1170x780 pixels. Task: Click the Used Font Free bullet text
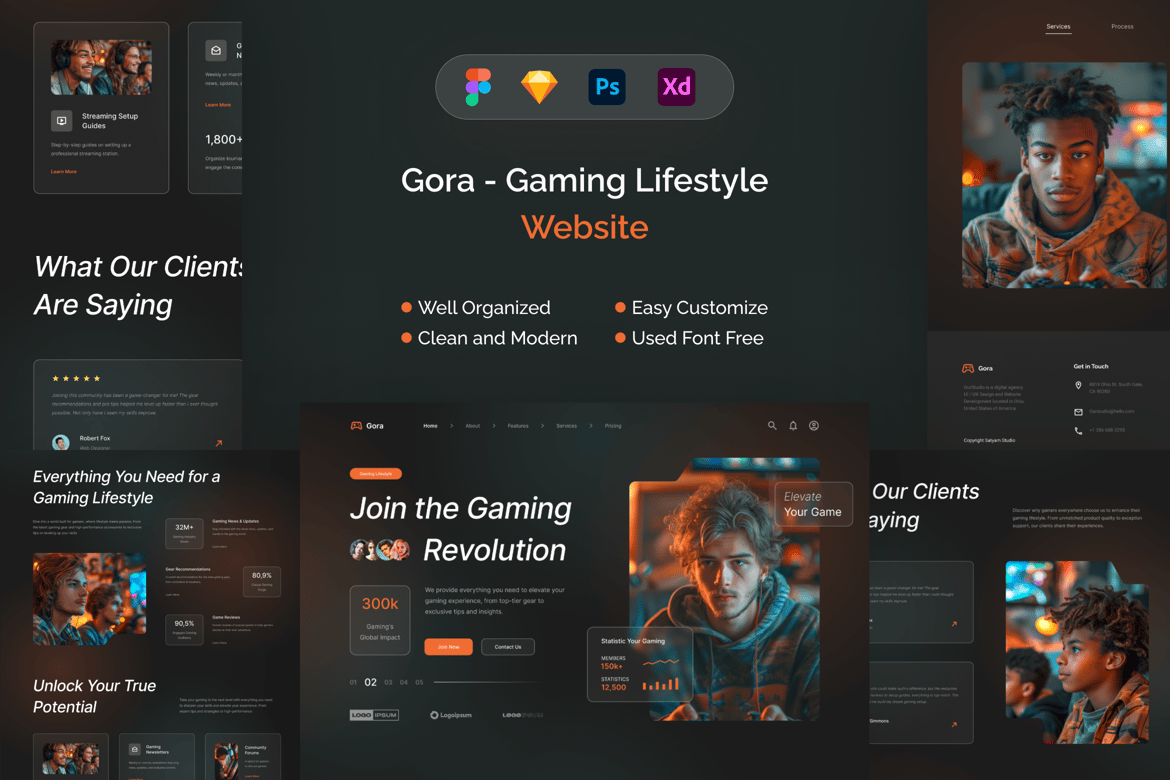[x=697, y=338]
